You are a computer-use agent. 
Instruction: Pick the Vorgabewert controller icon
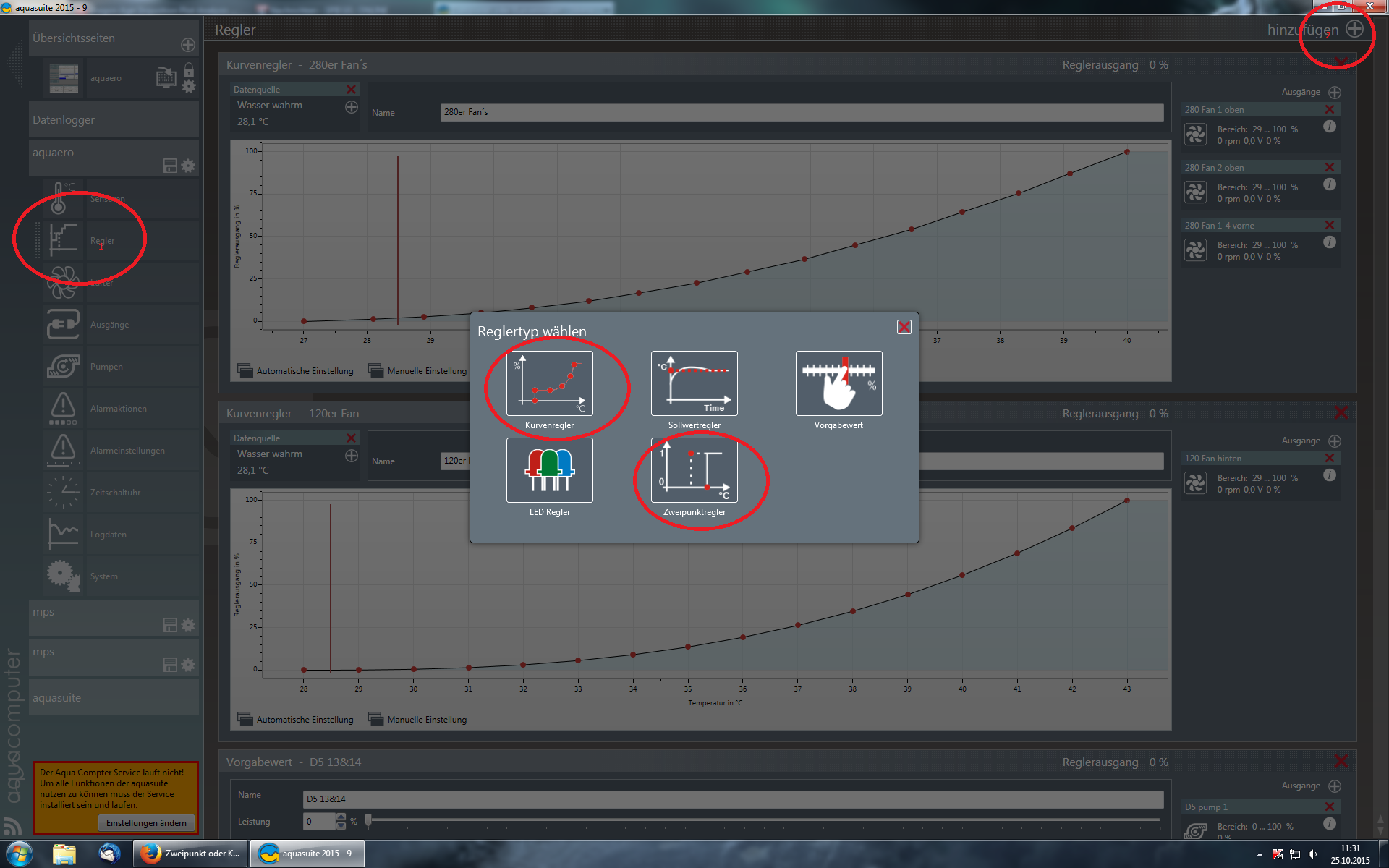838,383
